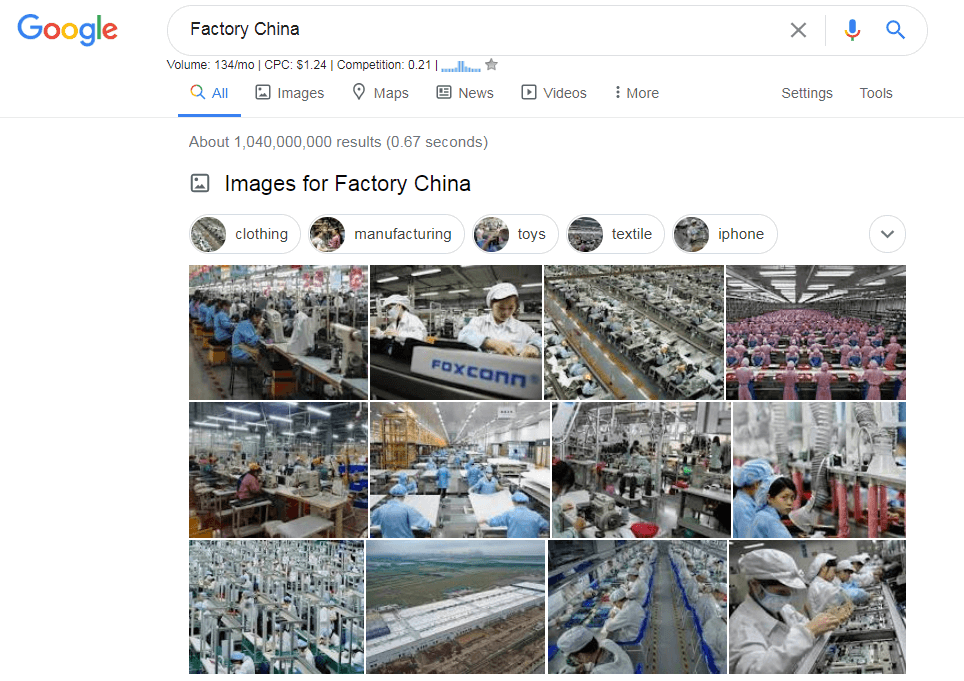Expand the image filter chips with the chevron
The height and width of the screenshot is (681, 964).
click(x=887, y=234)
